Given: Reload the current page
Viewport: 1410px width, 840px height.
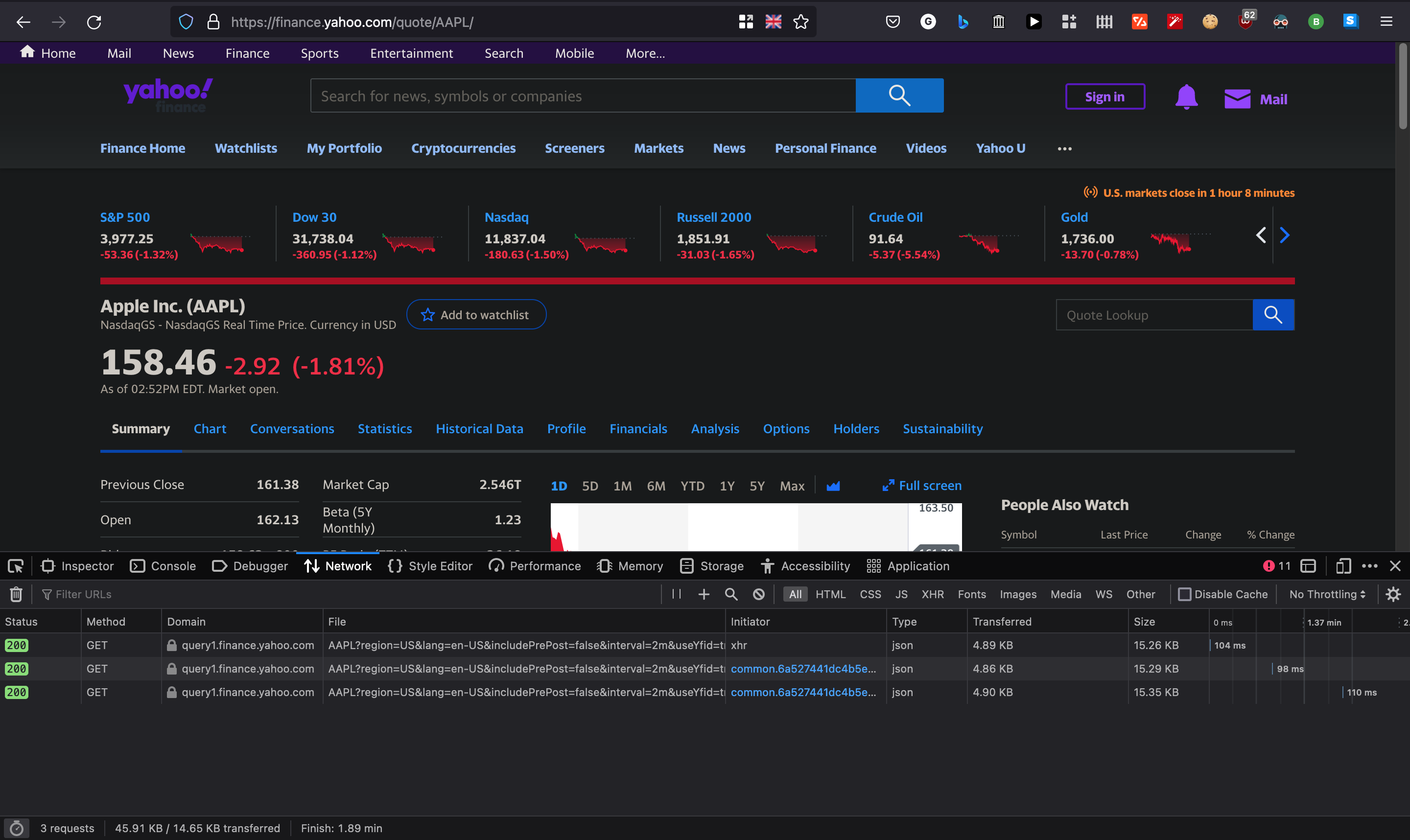Looking at the screenshot, I should coord(94,22).
